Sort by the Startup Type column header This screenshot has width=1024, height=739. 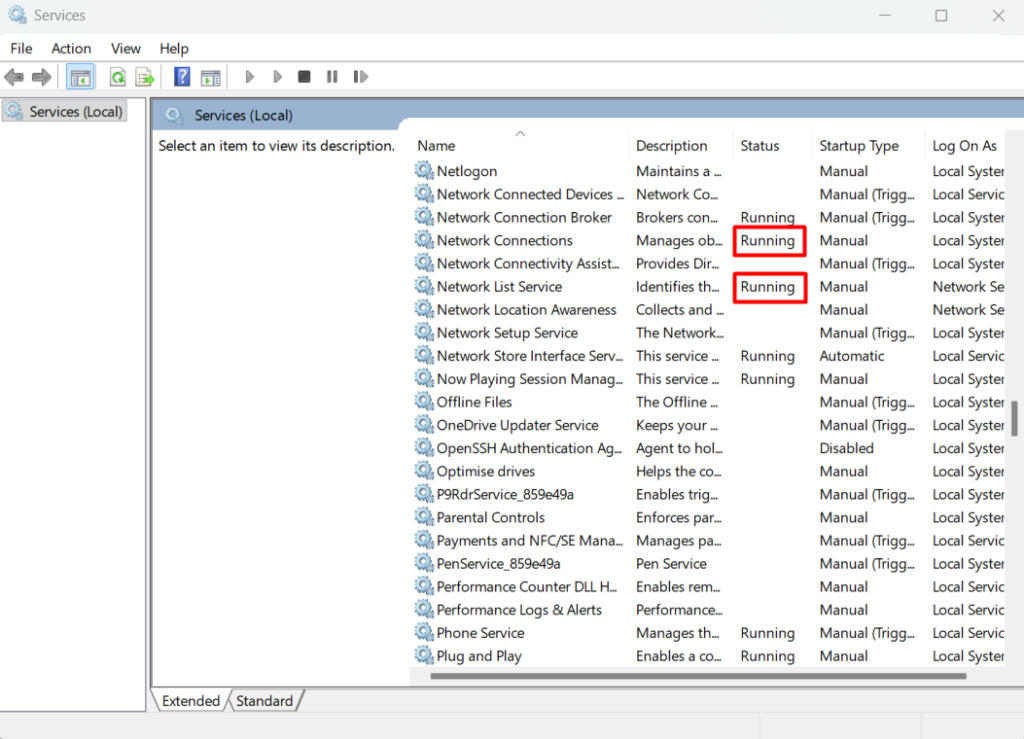860,145
